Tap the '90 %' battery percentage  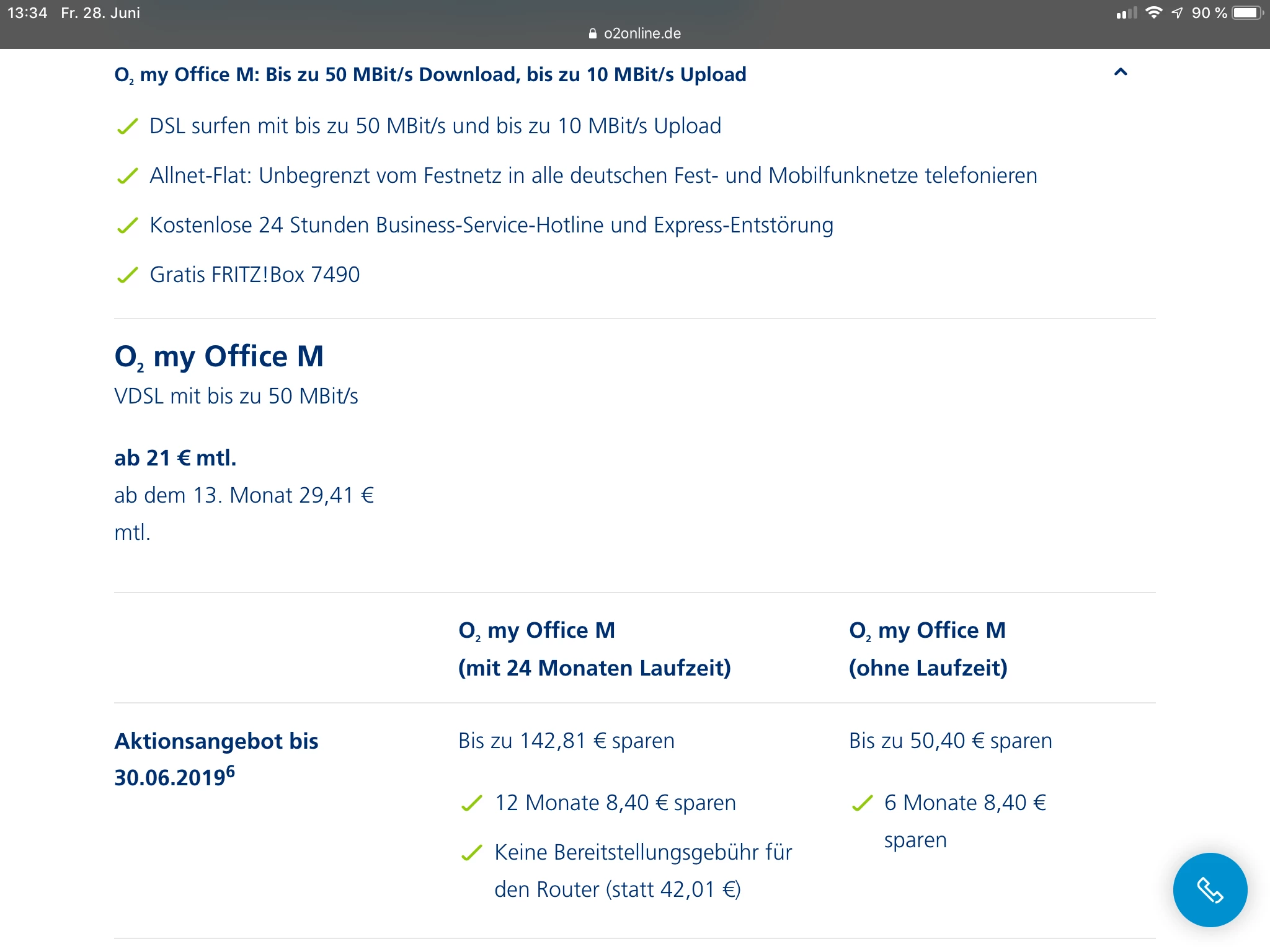[1209, 12]
